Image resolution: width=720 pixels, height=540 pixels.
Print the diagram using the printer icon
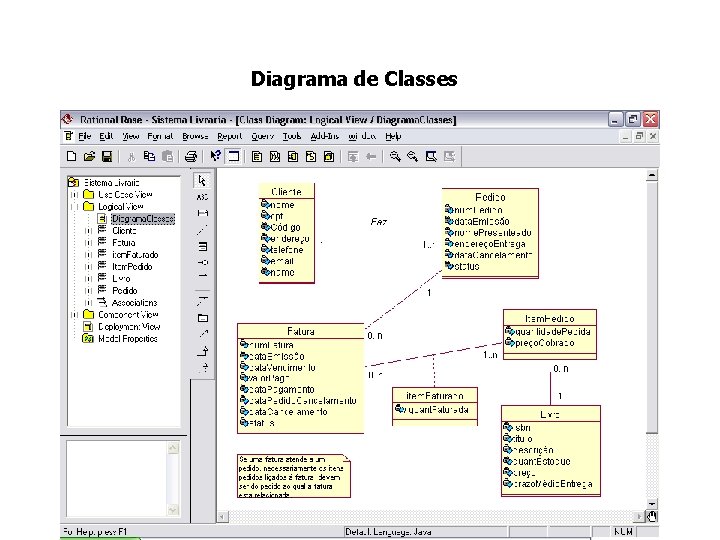tap(191, 157)
